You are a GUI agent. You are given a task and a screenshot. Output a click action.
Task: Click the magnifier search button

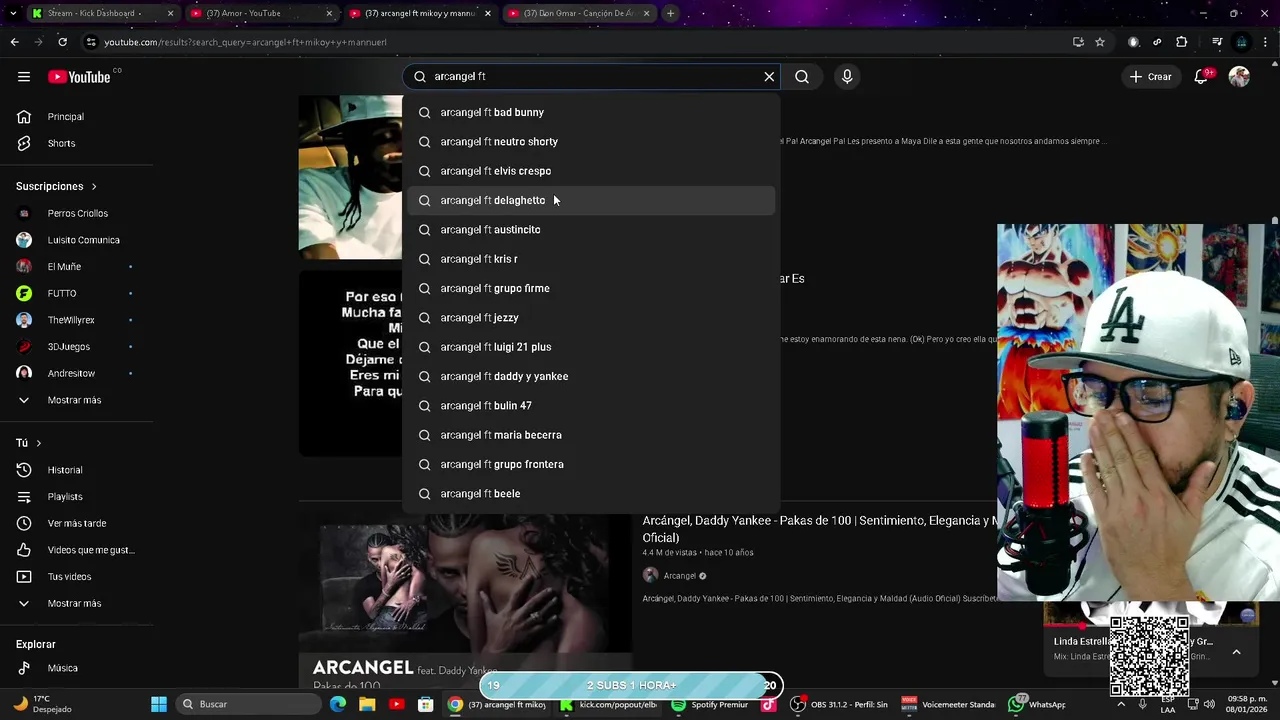pos(802,77)
